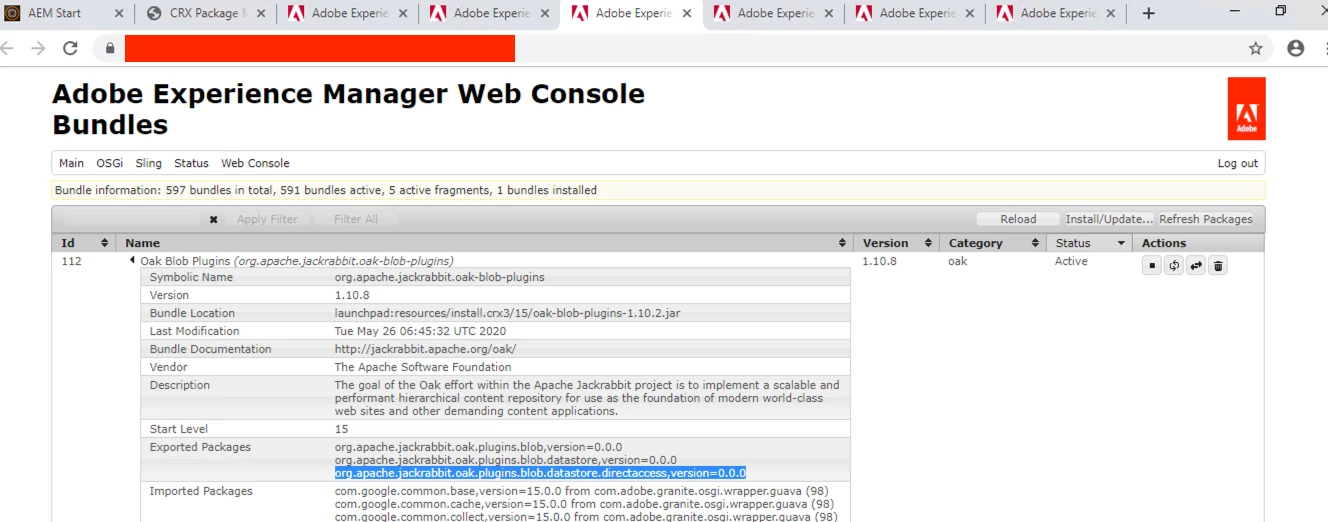Click org.apache.jackrabbit.oak.plugins.blob,version=0.0.0 package
1328x522 pixels.
478,447
